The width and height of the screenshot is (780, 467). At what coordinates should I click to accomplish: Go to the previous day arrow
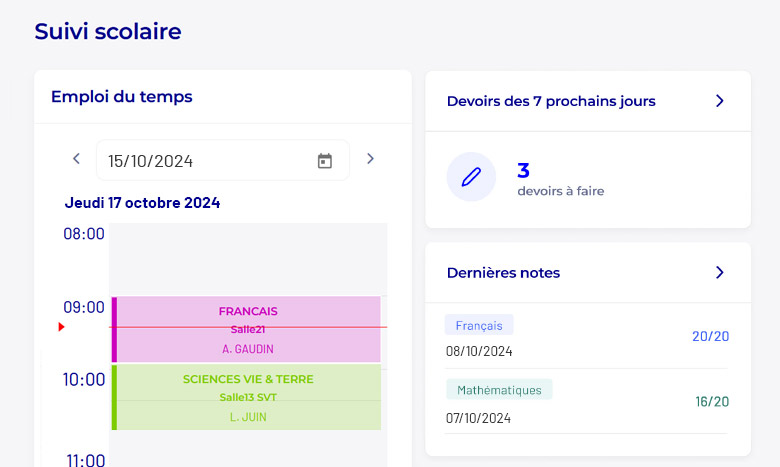[x=76, y=159]
